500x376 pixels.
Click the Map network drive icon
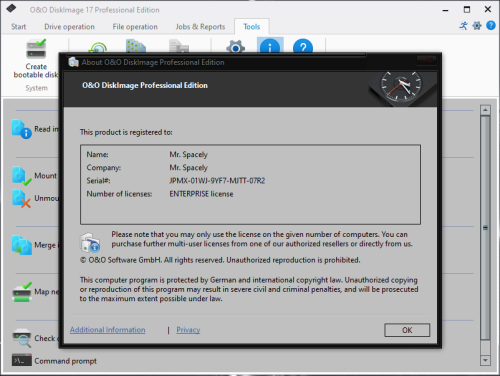tap(22, 292)
